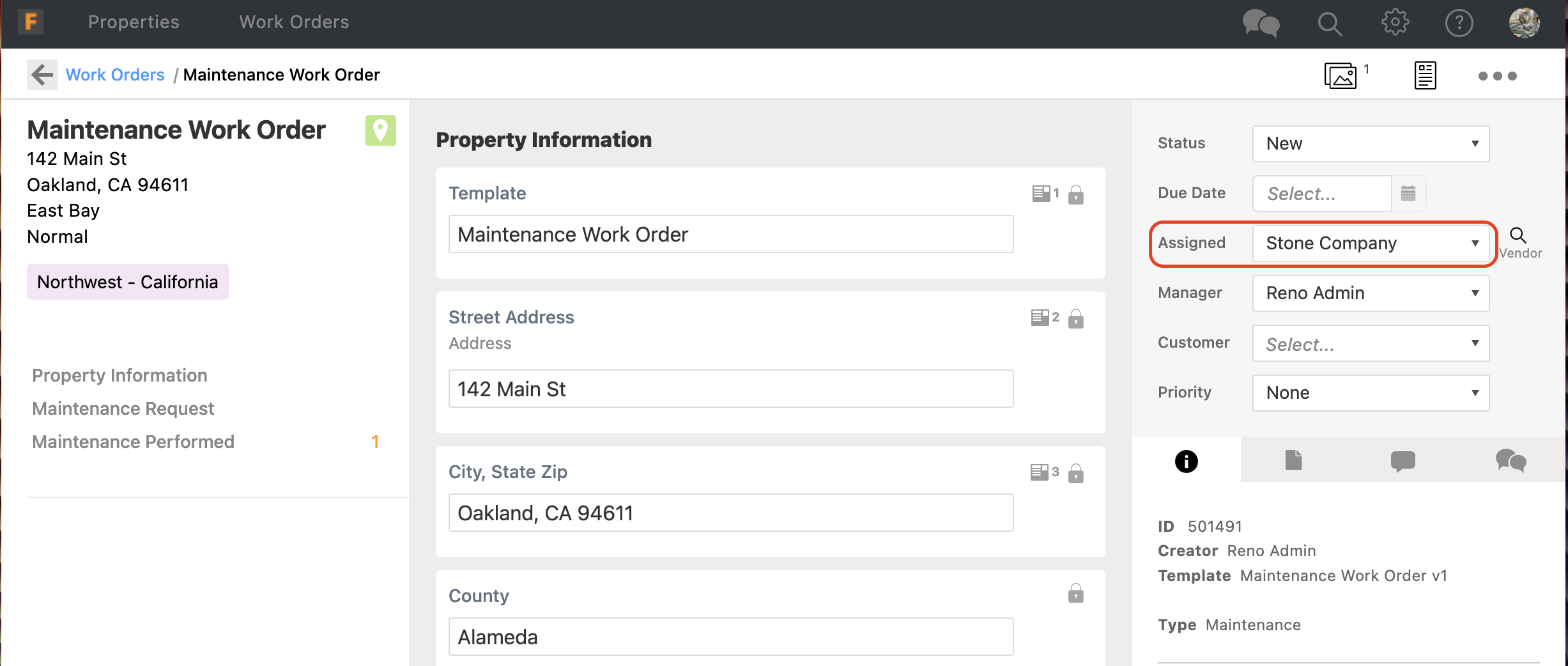This screenshot has width=1568, height=666.
Task: Click the green map location pin icon
Action: coord(380,130)
